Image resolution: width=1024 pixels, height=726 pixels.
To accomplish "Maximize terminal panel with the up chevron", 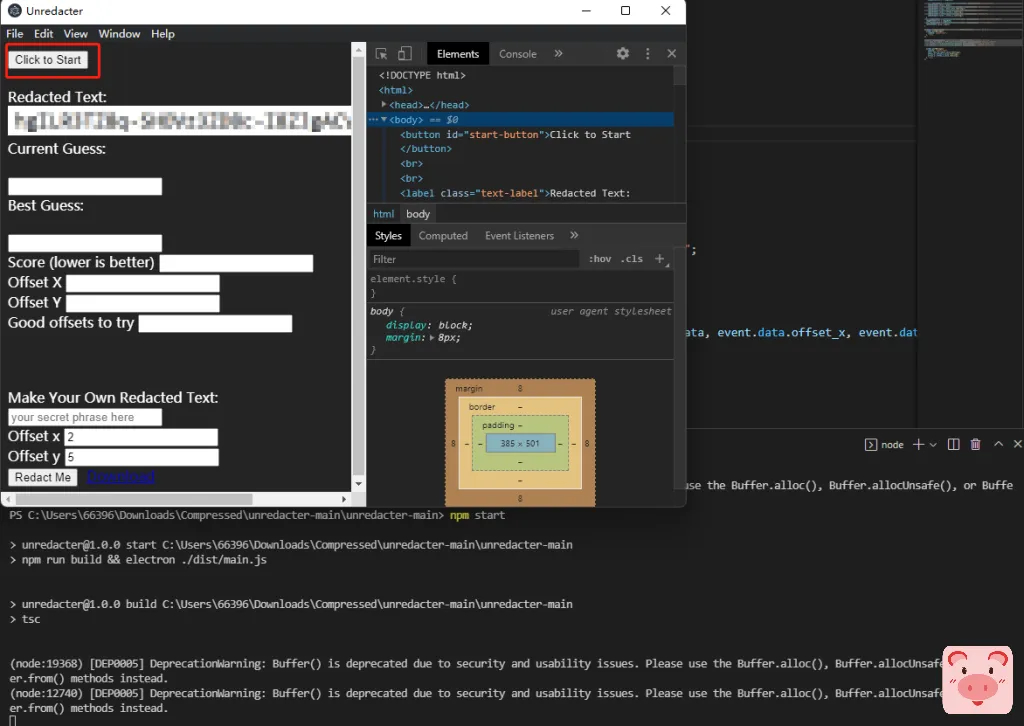I will 998,444.
